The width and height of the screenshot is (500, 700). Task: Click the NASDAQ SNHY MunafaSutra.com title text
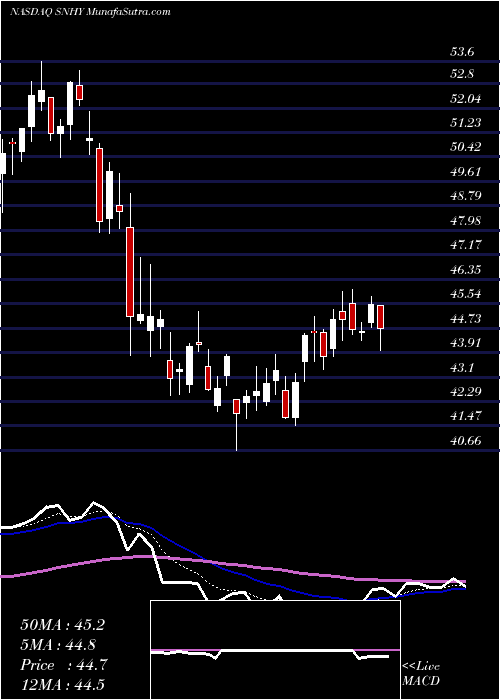(90, 12)
